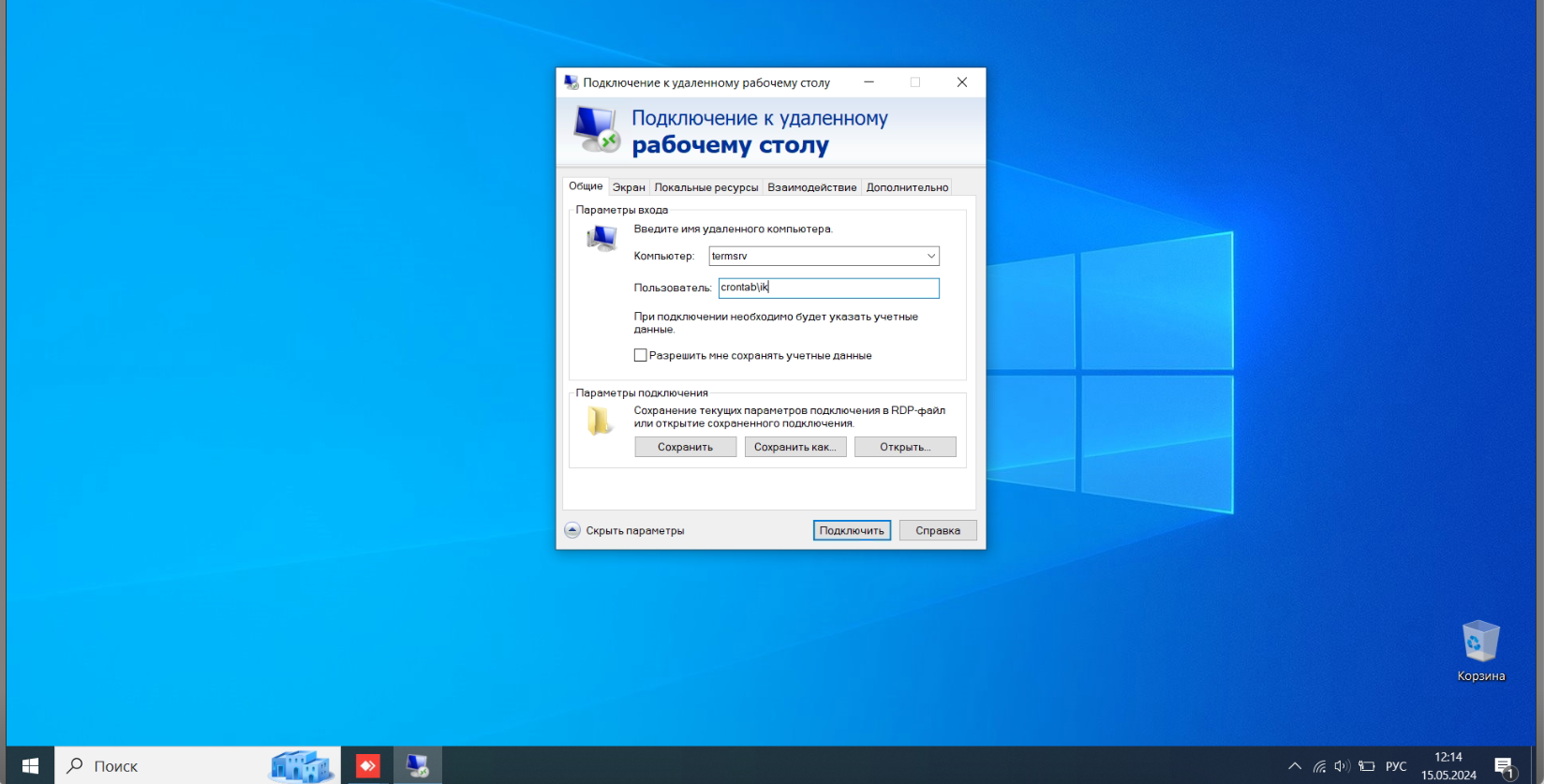Image resolution: width=1544 pixels, height=784 pixels.
Task: Click the network tray icon
Action: point(1319,766)
